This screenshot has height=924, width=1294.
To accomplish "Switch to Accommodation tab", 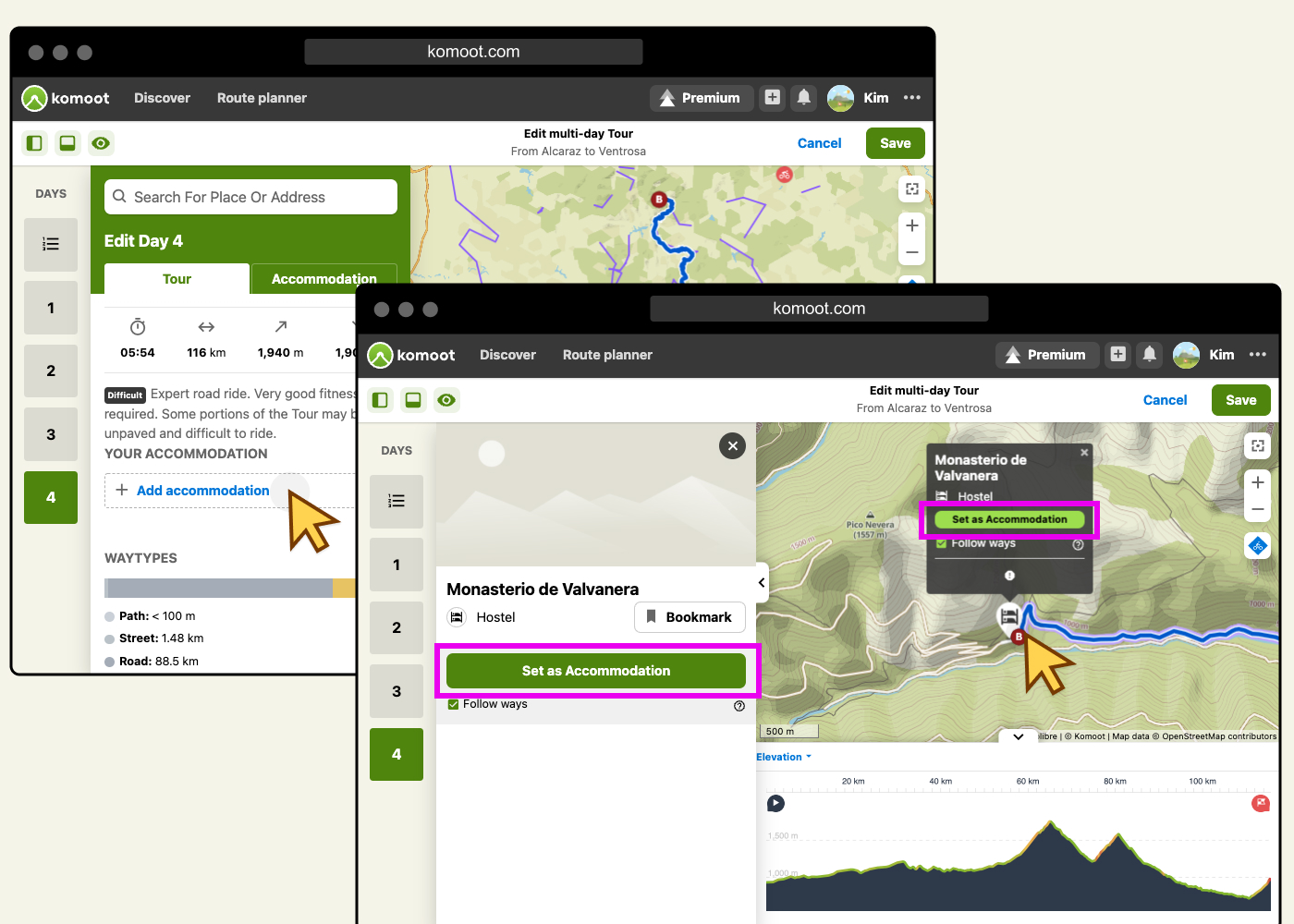I will coord(324,279).
